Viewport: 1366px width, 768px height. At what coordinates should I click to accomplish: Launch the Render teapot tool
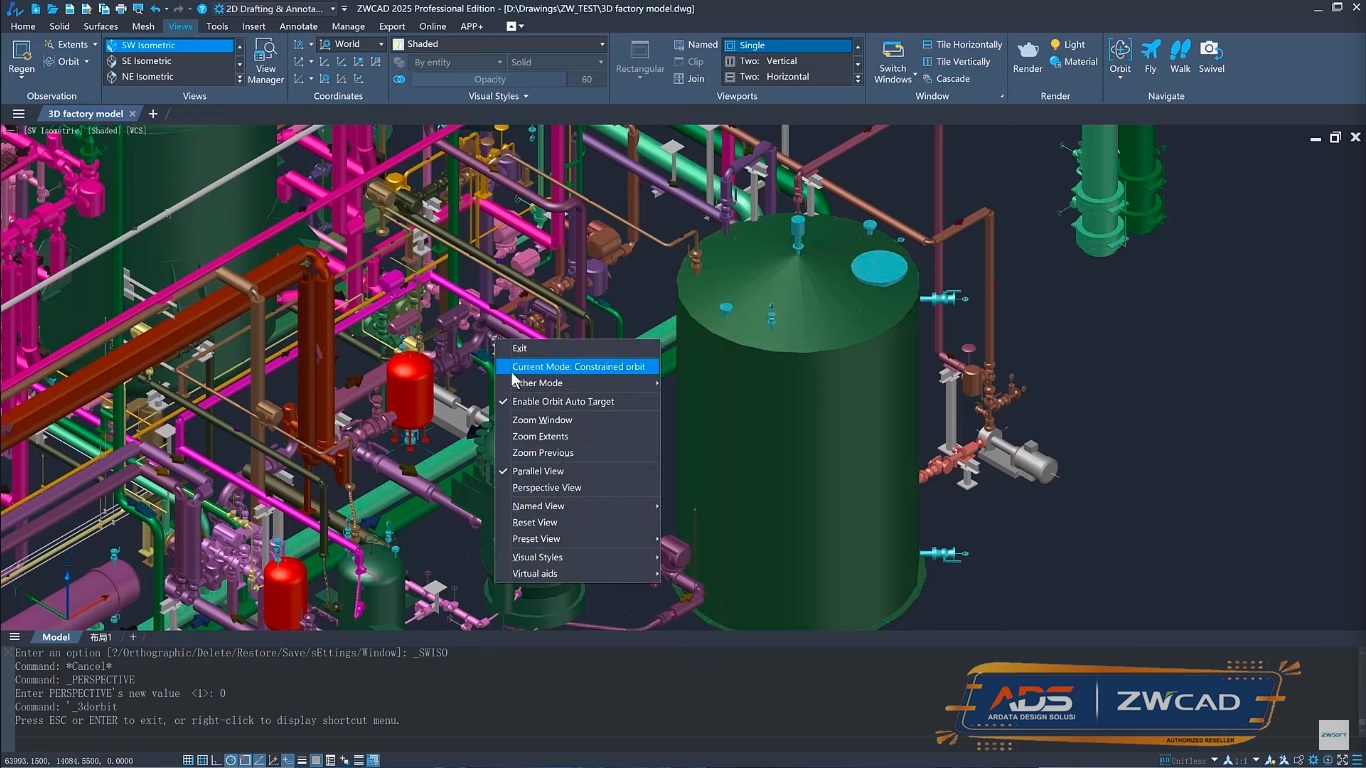(1028, 56)
